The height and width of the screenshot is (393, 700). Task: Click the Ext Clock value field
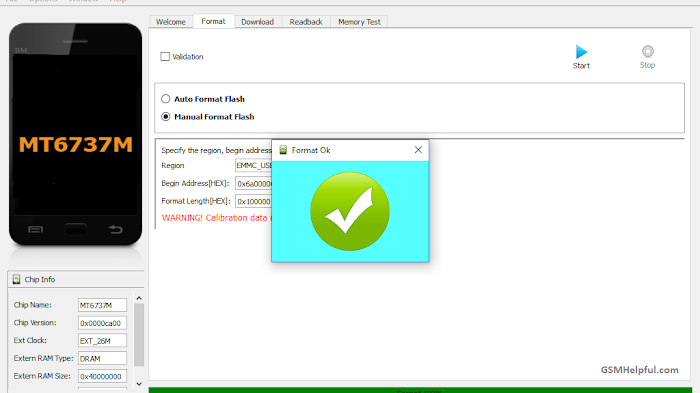(x=102, y=341)
